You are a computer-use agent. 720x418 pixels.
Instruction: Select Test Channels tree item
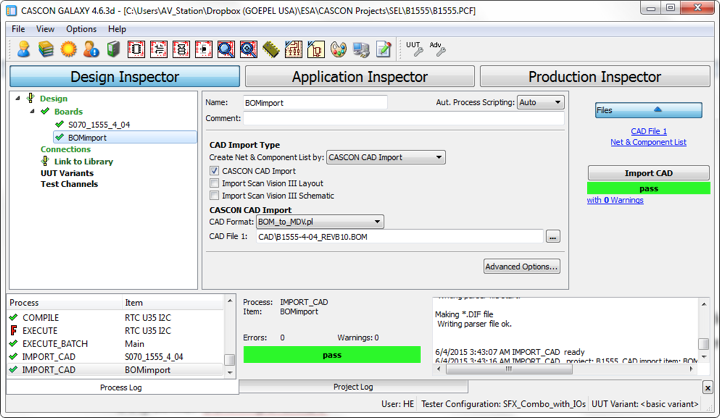pos(69,184)
